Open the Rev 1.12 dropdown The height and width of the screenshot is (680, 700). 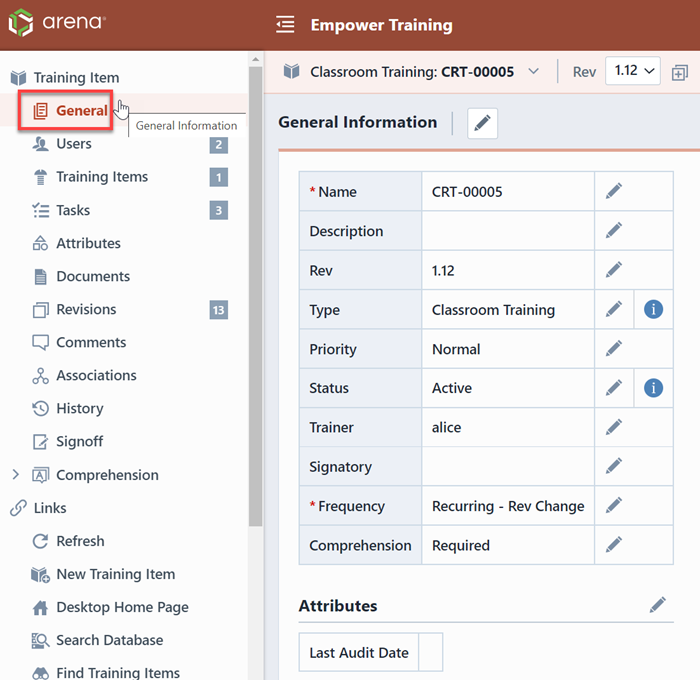click(633, 71)
